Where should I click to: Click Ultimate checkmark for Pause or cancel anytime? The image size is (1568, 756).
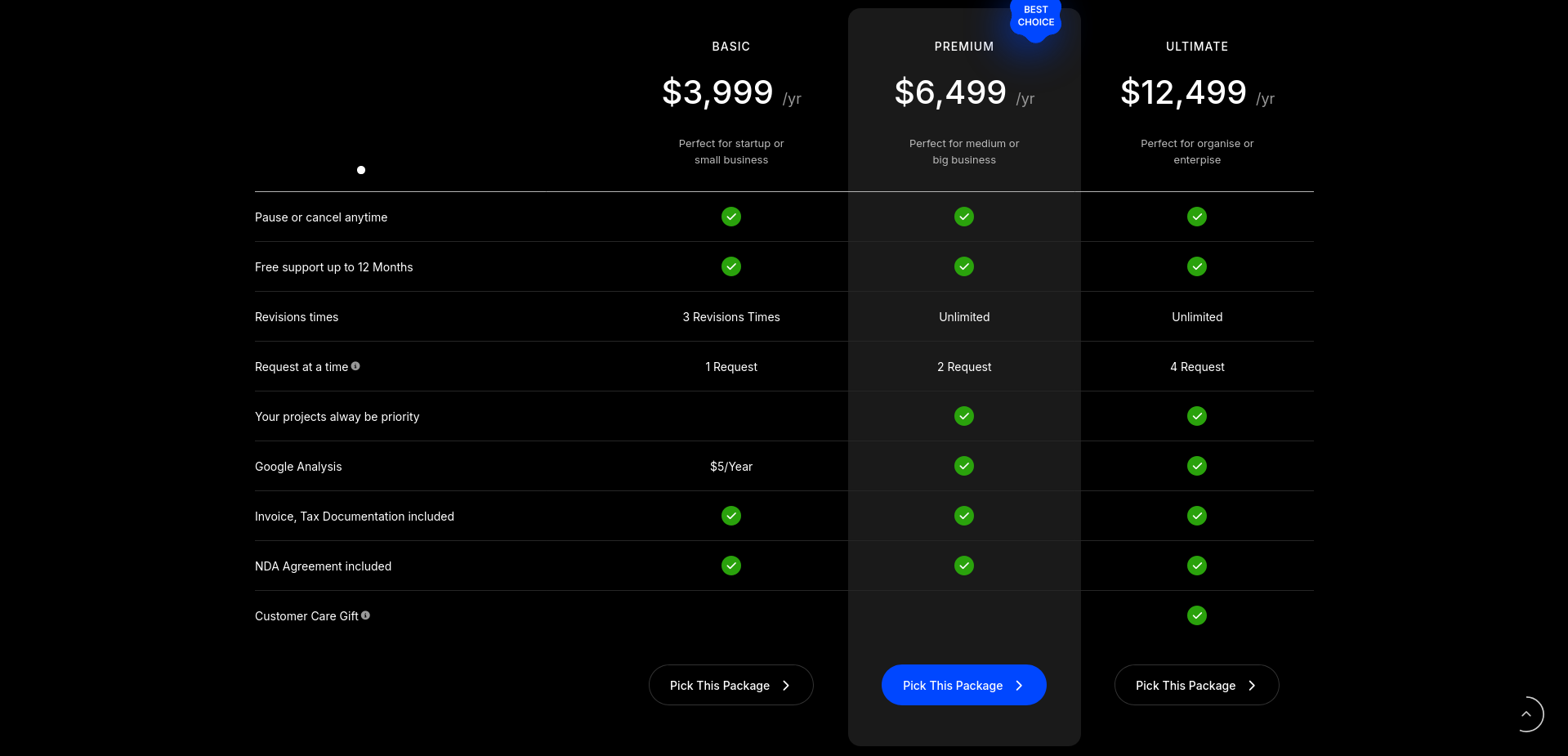pos(1197,217)
